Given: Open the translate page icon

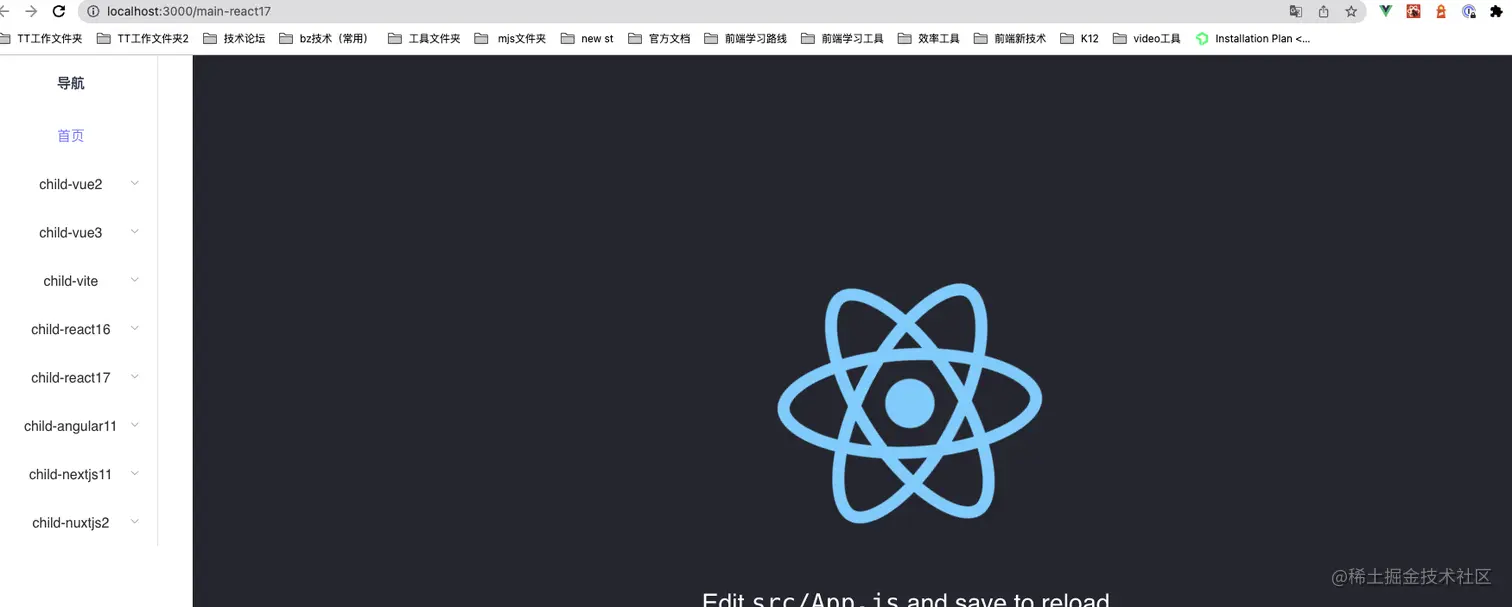Looking at the screenshot, I should [x=1296, y=11].
